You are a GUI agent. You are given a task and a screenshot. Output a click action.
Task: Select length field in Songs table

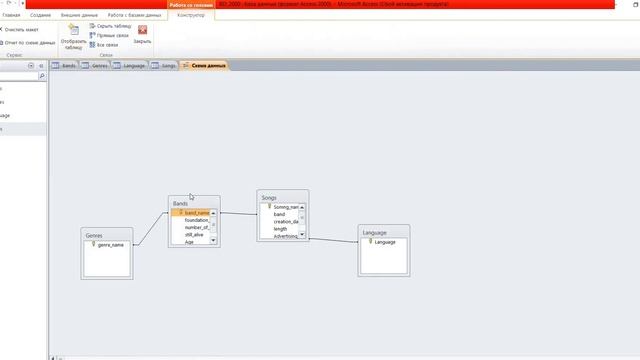pyautogui.click(x=279, y=229)
